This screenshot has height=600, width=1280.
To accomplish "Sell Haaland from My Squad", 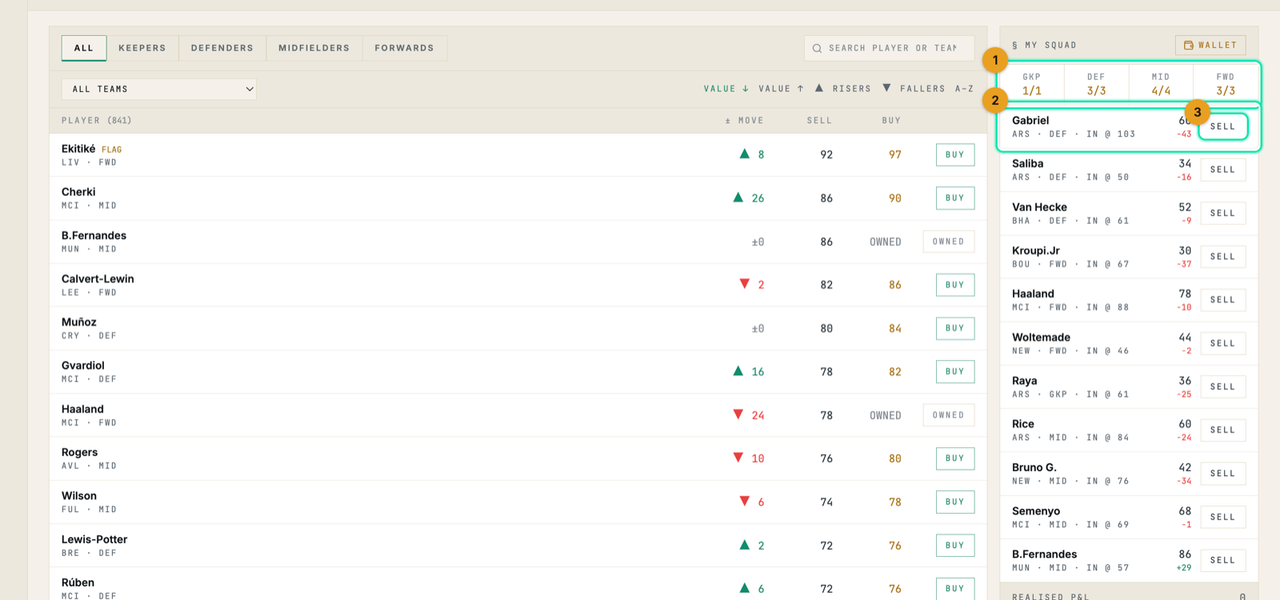I will 1223,300.
